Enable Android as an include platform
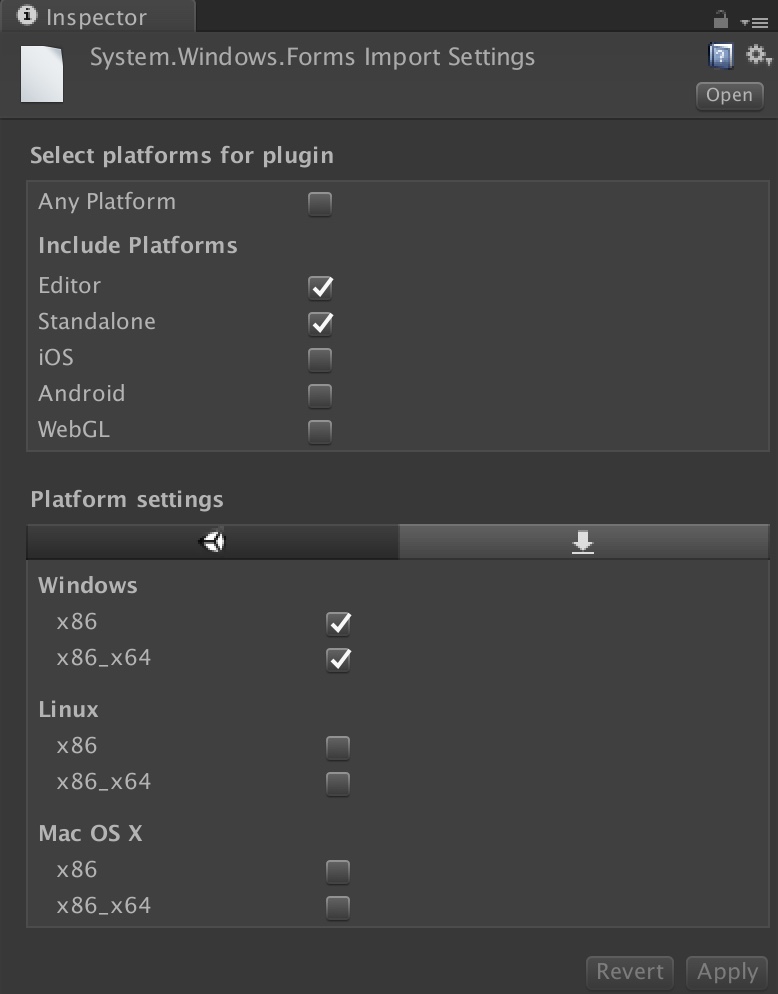778x994 pixels. [x=319, y=395]
